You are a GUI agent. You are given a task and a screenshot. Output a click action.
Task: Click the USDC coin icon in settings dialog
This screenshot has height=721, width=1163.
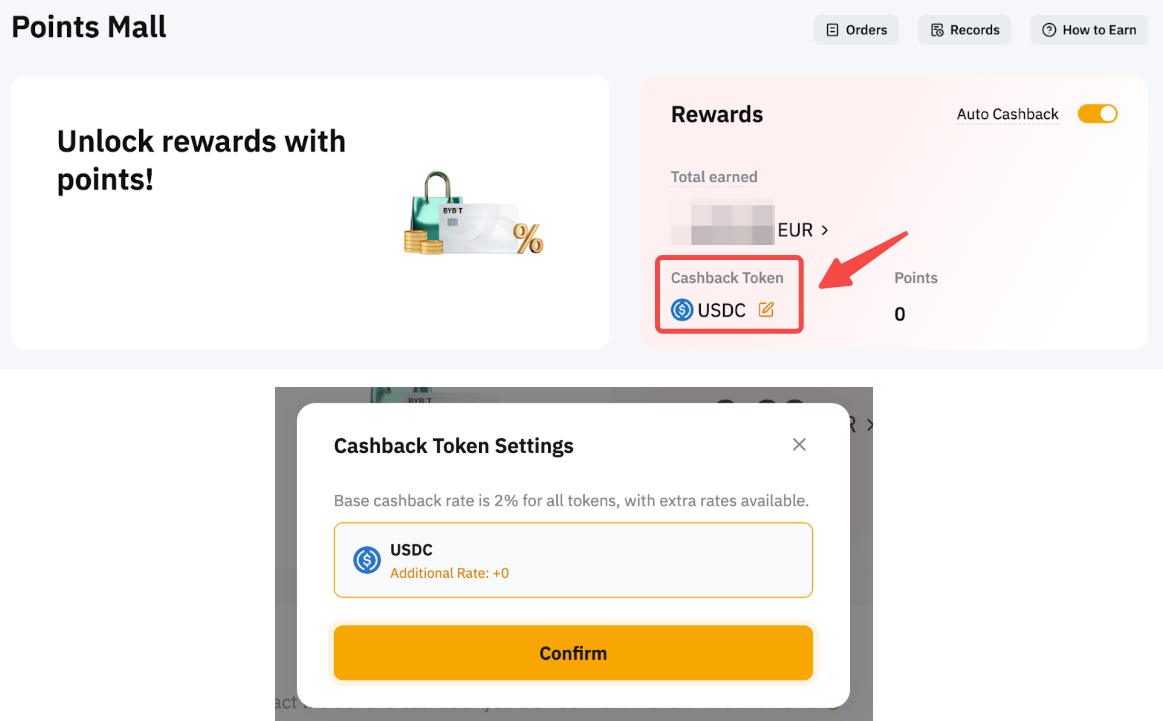point(367,560)
